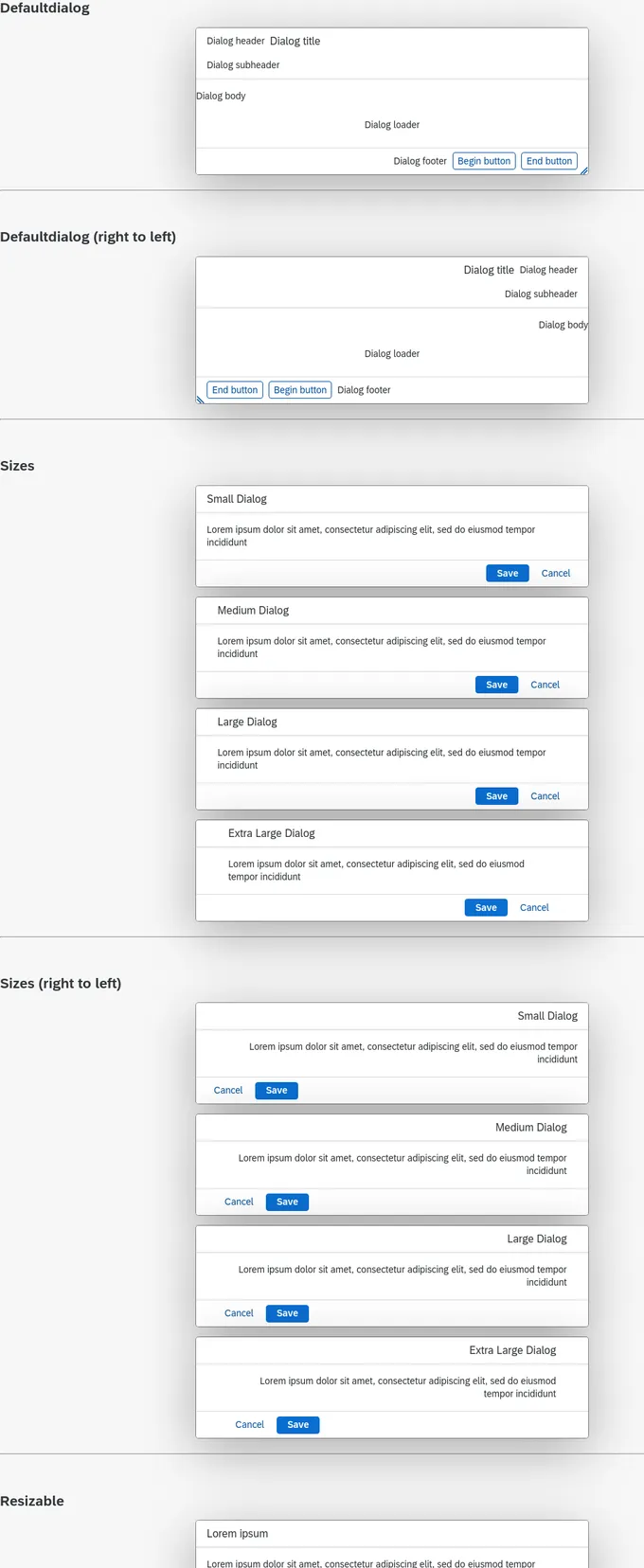Screen dimensions: 644x1568
Task: Save the right-to-left Small Dialog
Action: 277,1091
